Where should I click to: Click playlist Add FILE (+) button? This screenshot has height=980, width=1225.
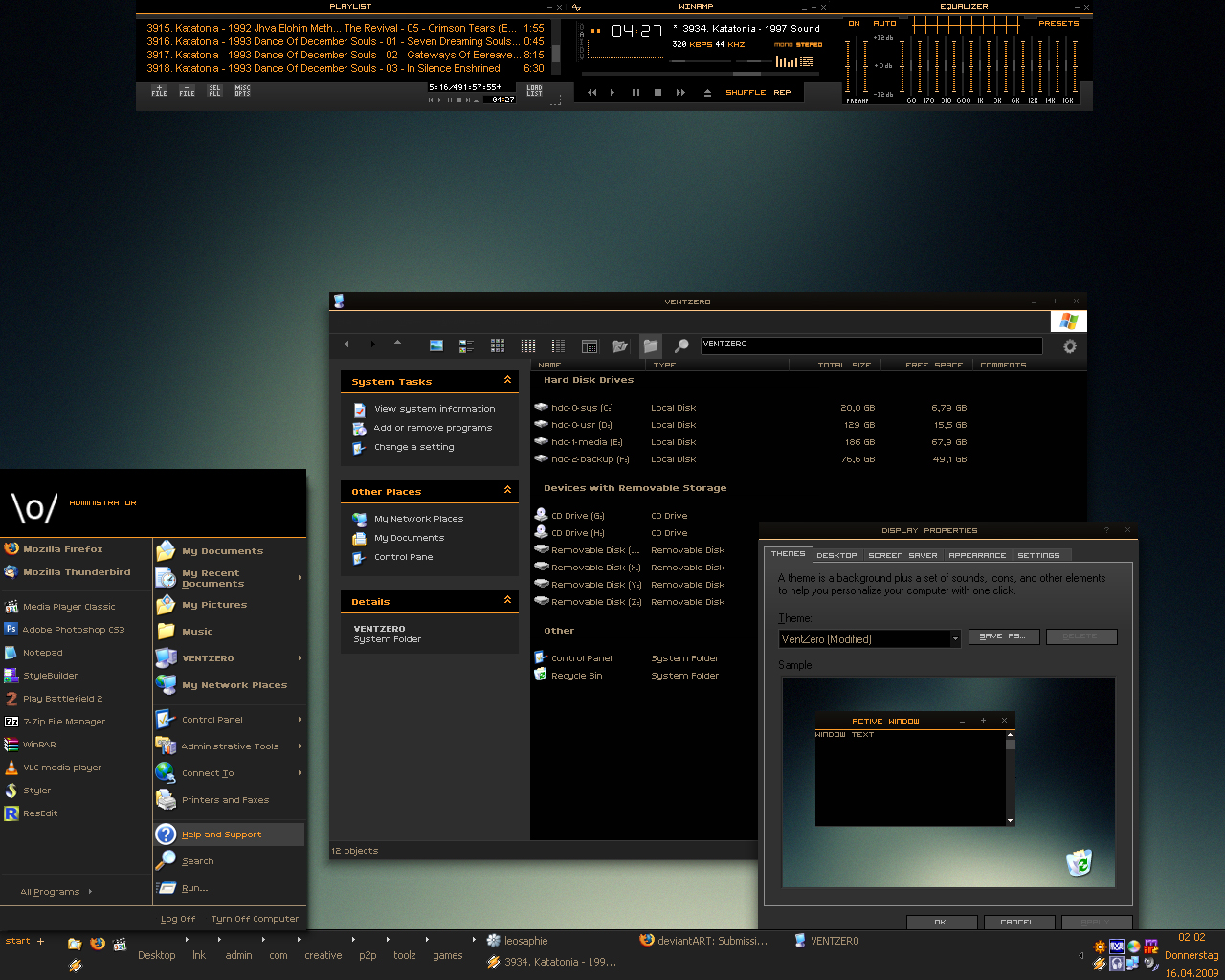coord(159,91)
